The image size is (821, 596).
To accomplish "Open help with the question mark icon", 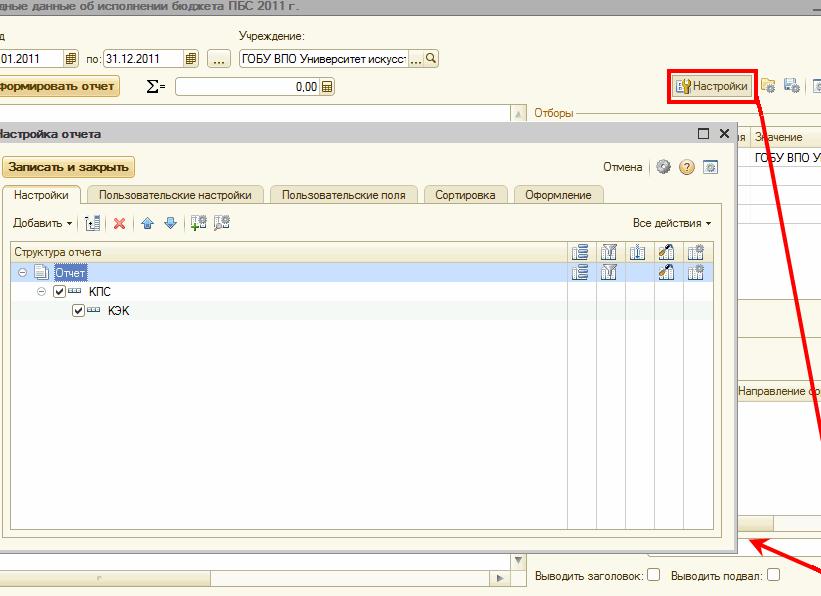I will pyautogui.click(x=686, y=167).
